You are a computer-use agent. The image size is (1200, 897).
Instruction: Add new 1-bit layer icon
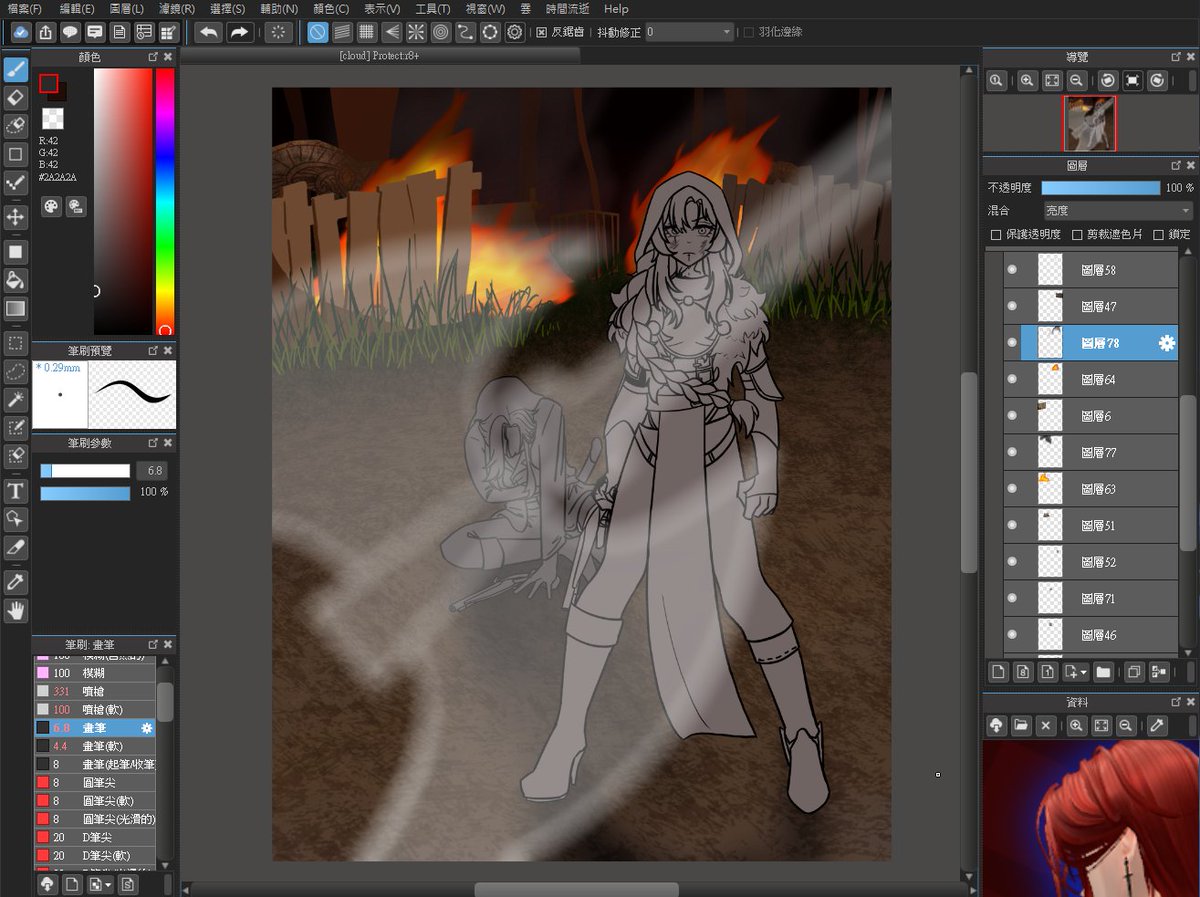1047,672
